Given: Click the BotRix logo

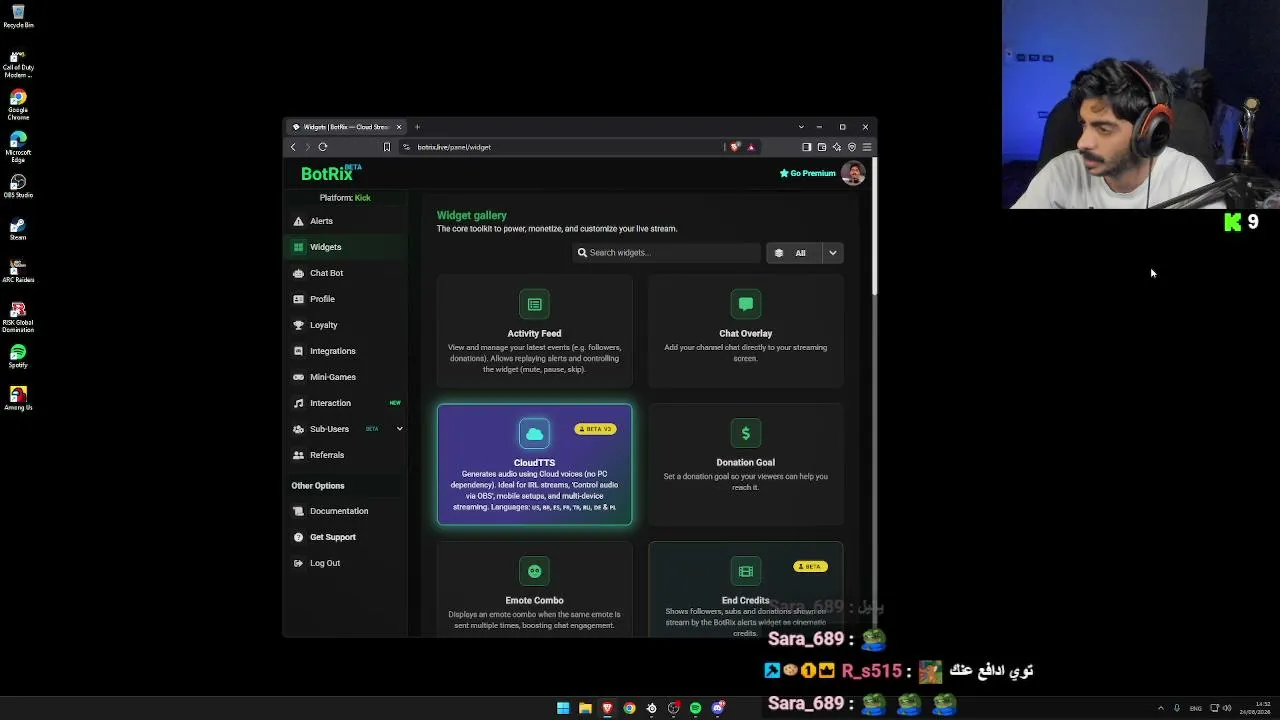Looking at the screenshot, I should [x=330, y=173].
